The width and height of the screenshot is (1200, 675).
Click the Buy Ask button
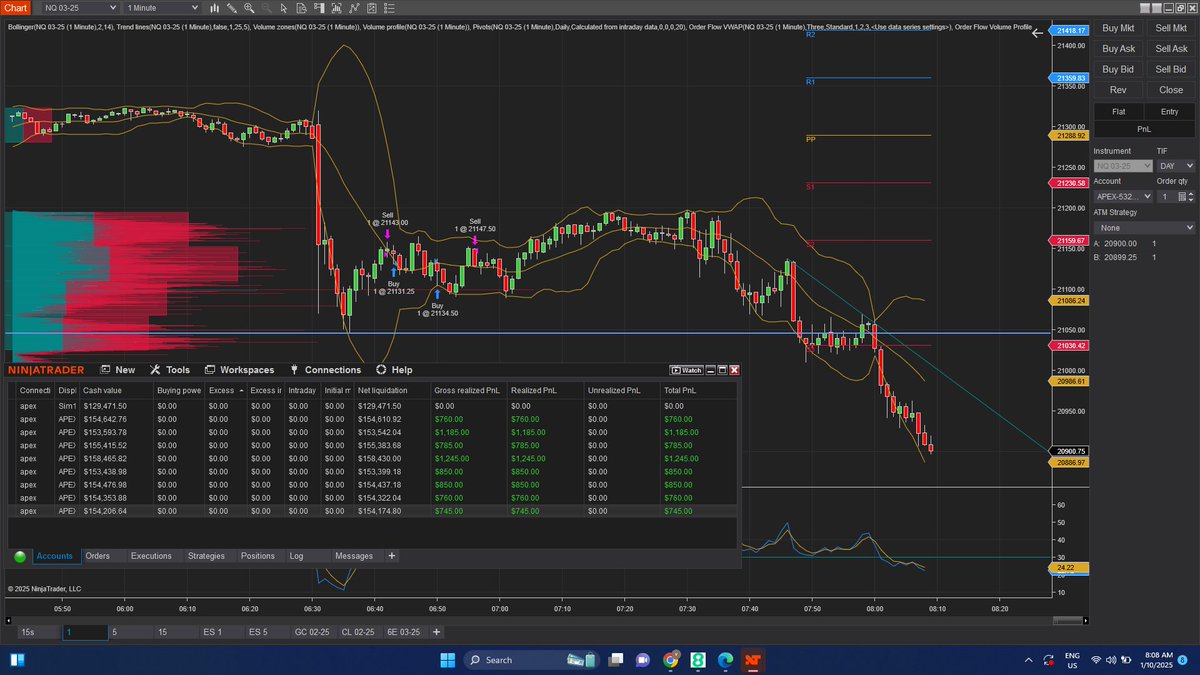(1118, 49)
